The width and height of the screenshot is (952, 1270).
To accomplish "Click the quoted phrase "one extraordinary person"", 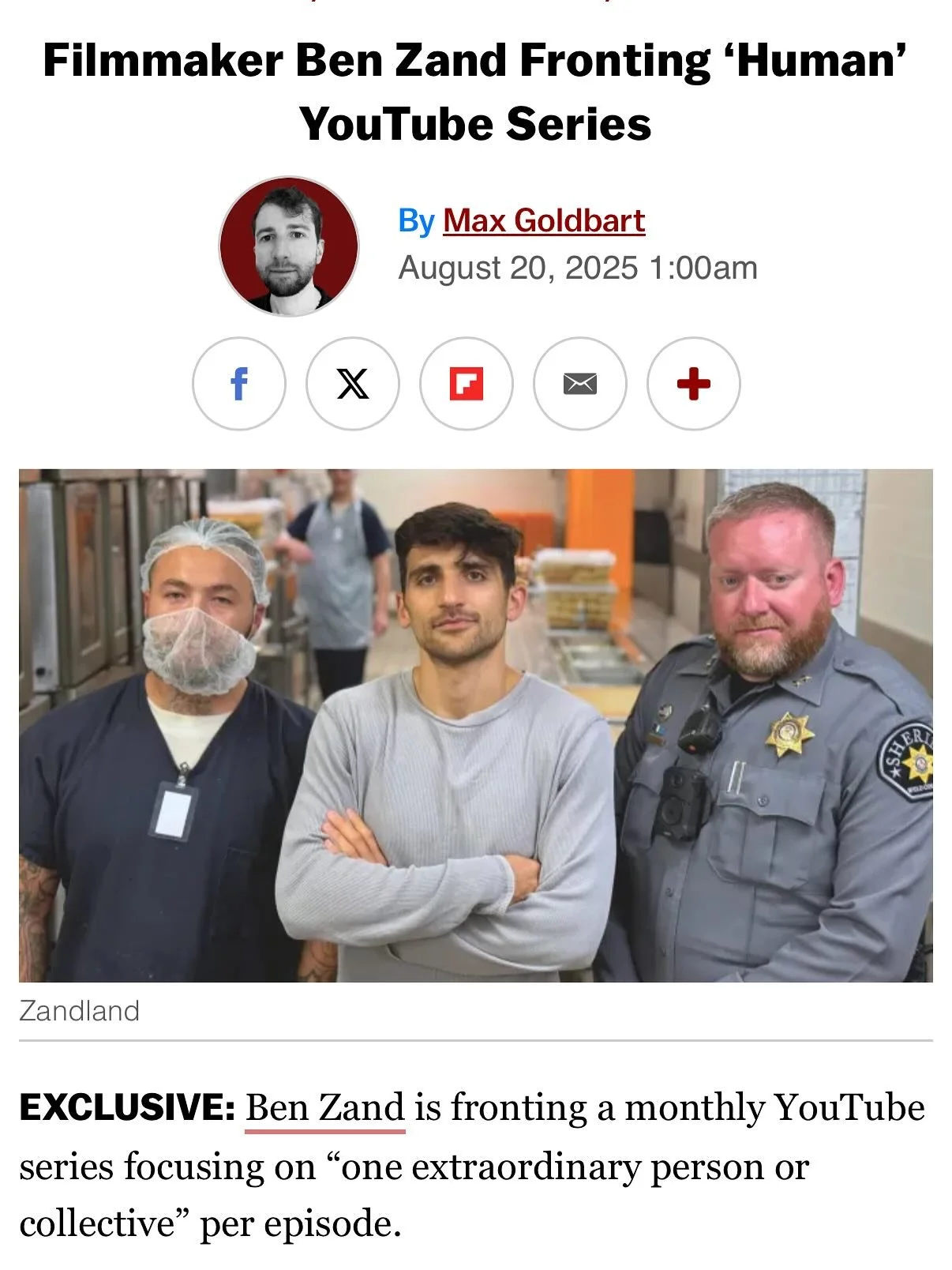I will point(489,1167).
